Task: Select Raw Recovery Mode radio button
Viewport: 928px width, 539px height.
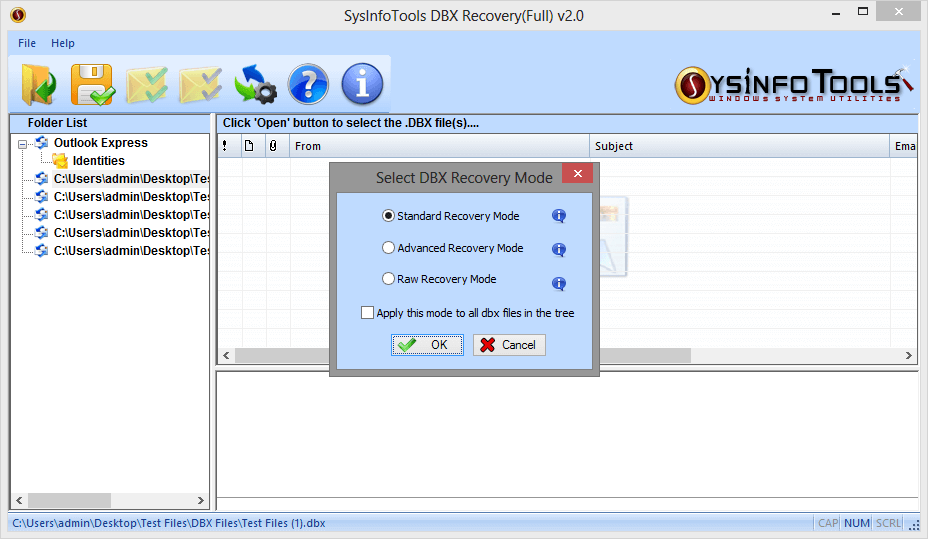Action: [x=388, y=279]
